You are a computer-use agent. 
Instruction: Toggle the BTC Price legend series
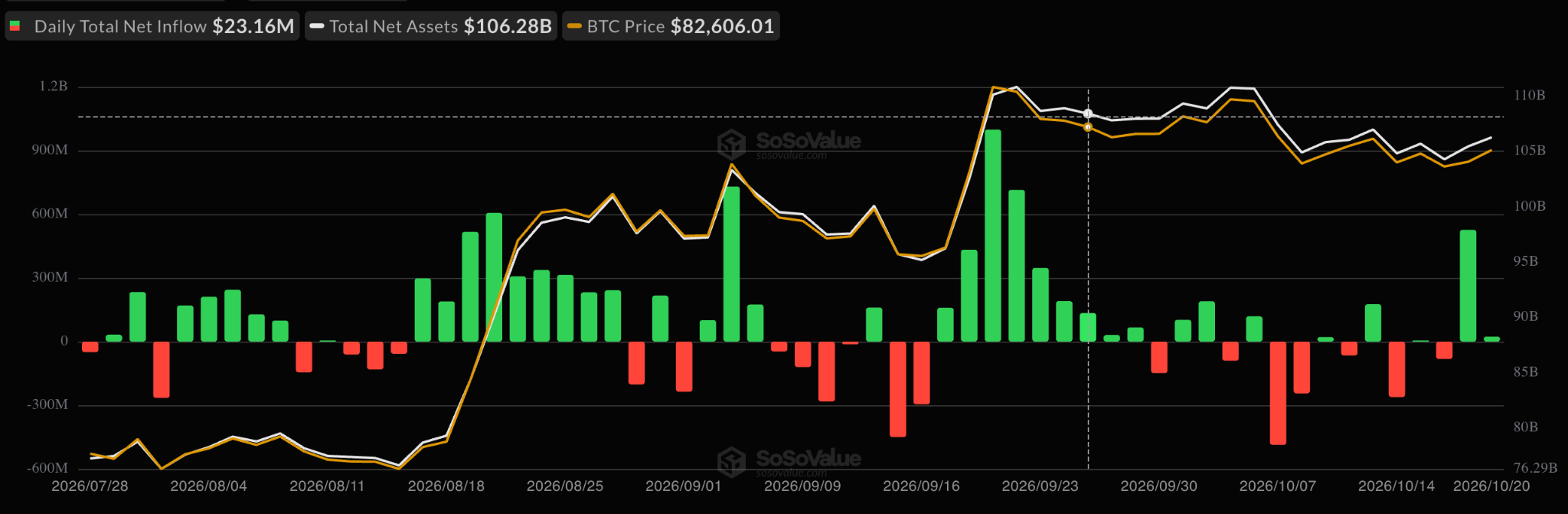point(671,26)
